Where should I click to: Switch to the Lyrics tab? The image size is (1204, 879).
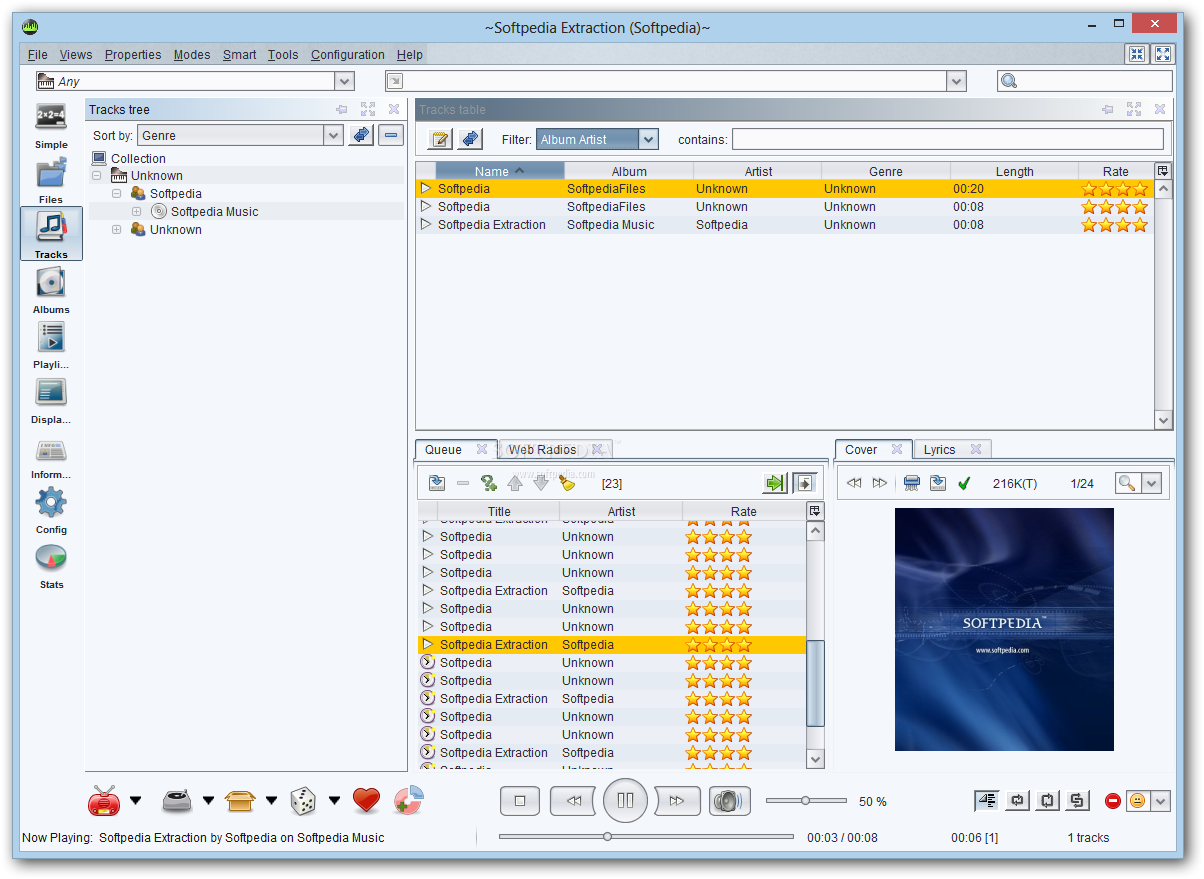pos(939,450)
